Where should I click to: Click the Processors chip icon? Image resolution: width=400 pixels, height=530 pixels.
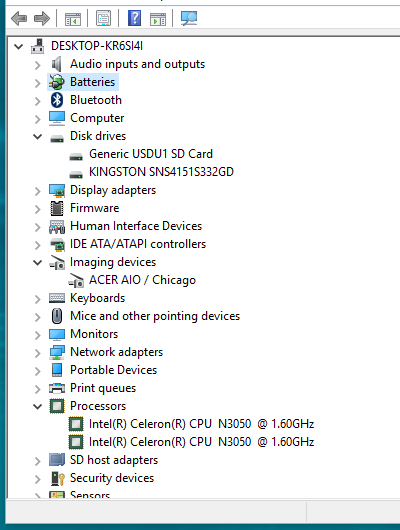(x=57, y=406)
